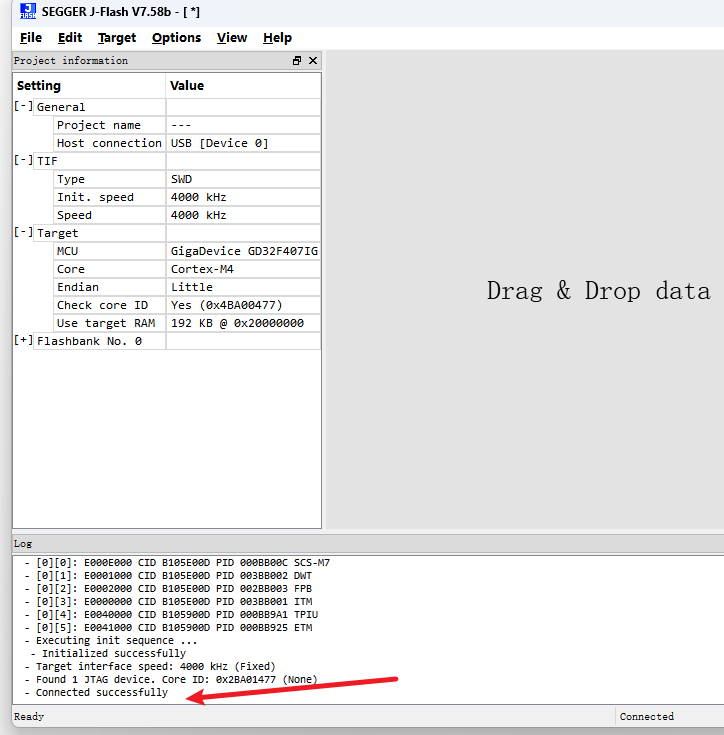Select the 'Init. speed' setting
724x735 pixels.
(109, 197)
